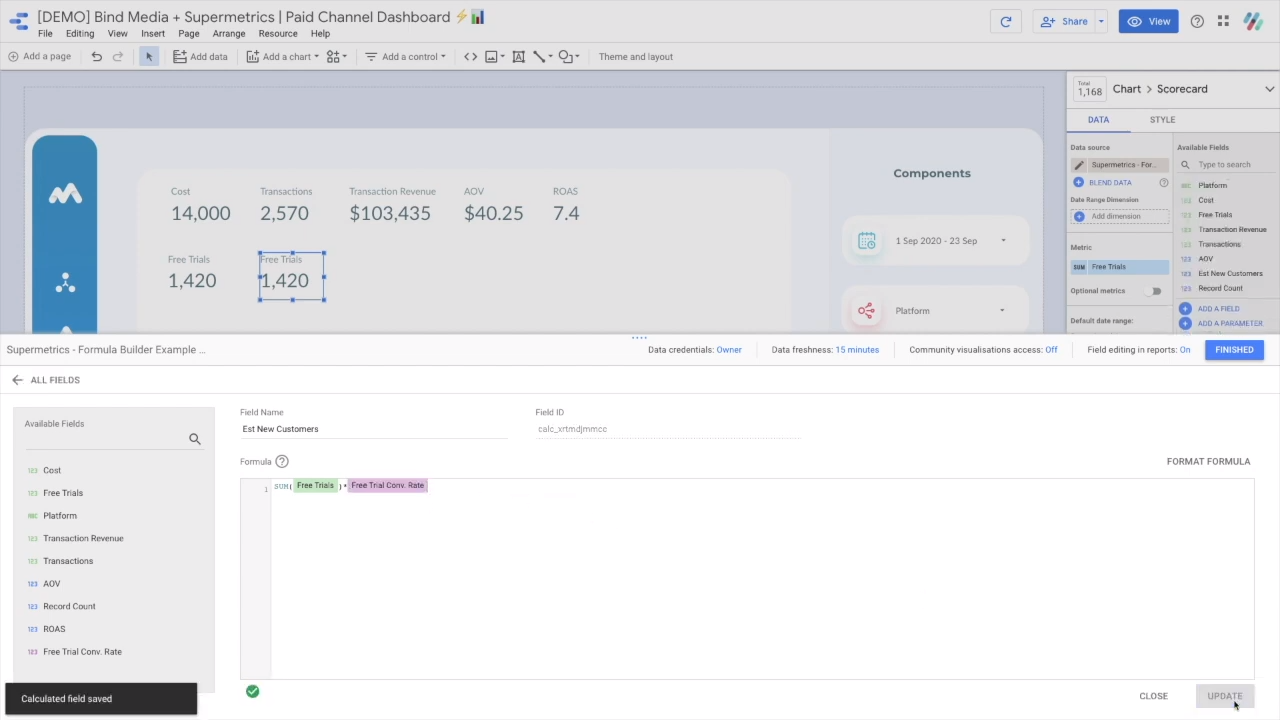Click the URL embed code icon
This screenshot has height=720, width=1280.
(470, 57)
